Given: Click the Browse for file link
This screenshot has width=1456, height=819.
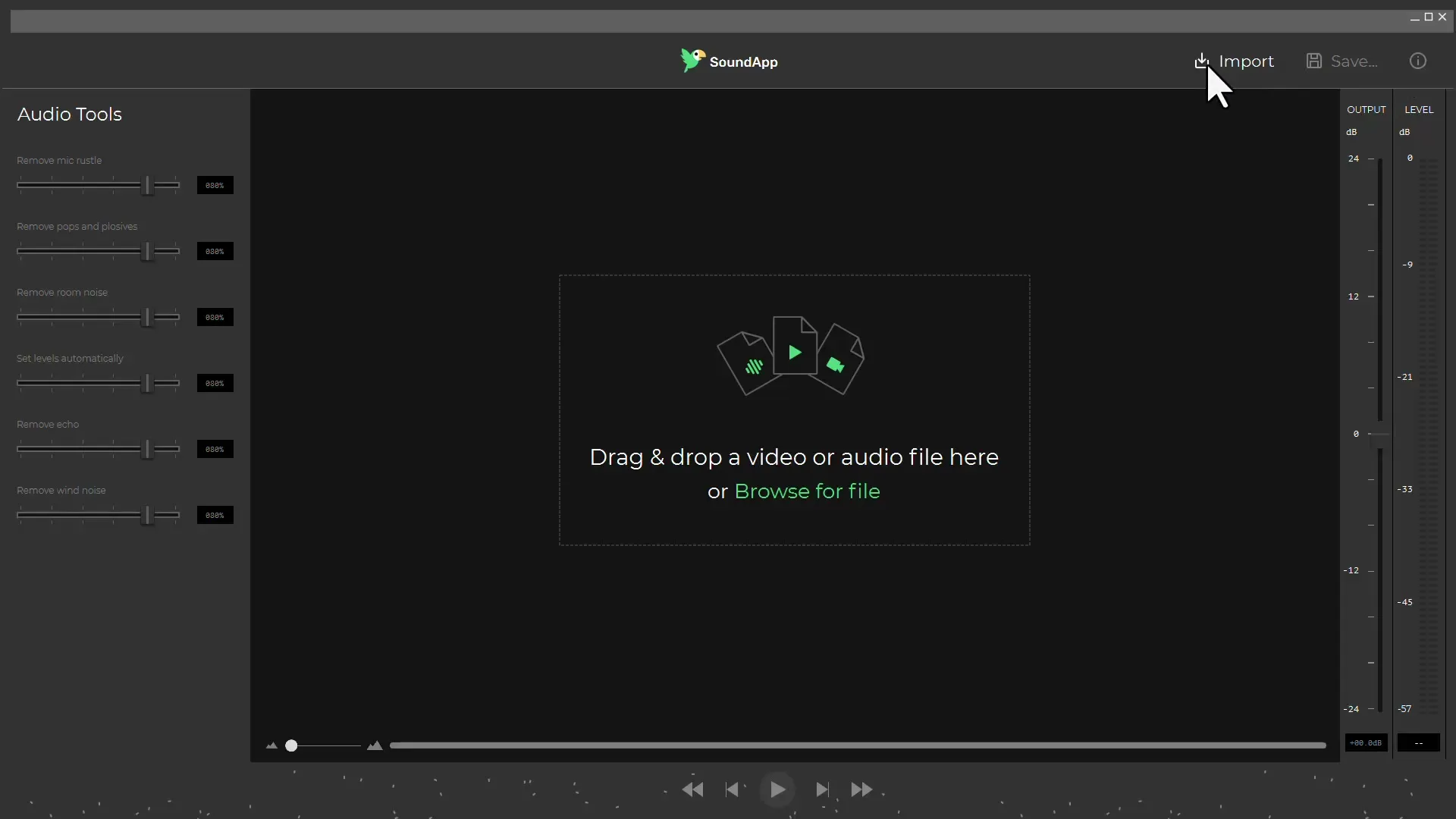Looking at the screenshot, I should point(807,491).
